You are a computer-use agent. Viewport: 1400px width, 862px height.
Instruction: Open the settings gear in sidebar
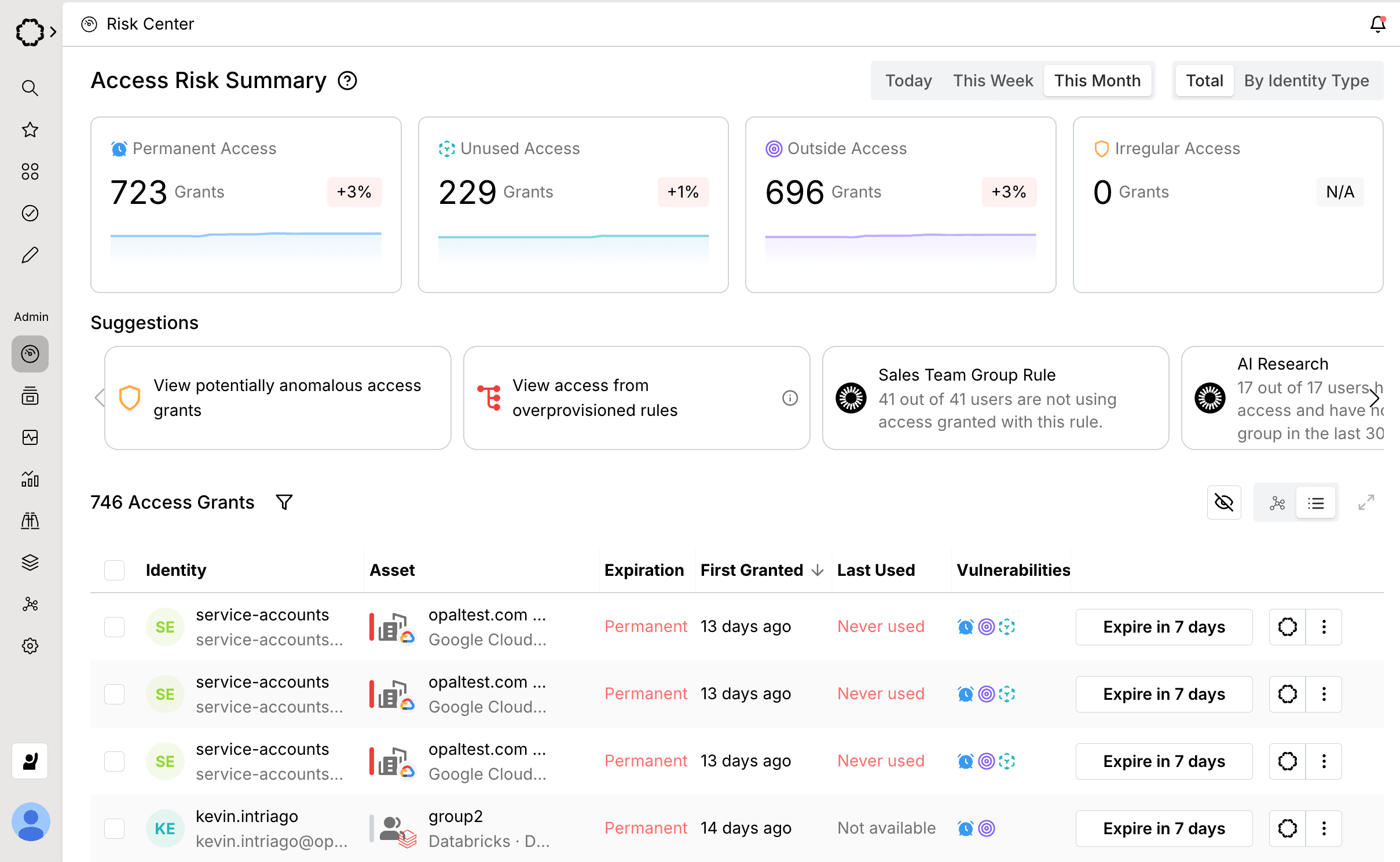[x=30, y=646]
